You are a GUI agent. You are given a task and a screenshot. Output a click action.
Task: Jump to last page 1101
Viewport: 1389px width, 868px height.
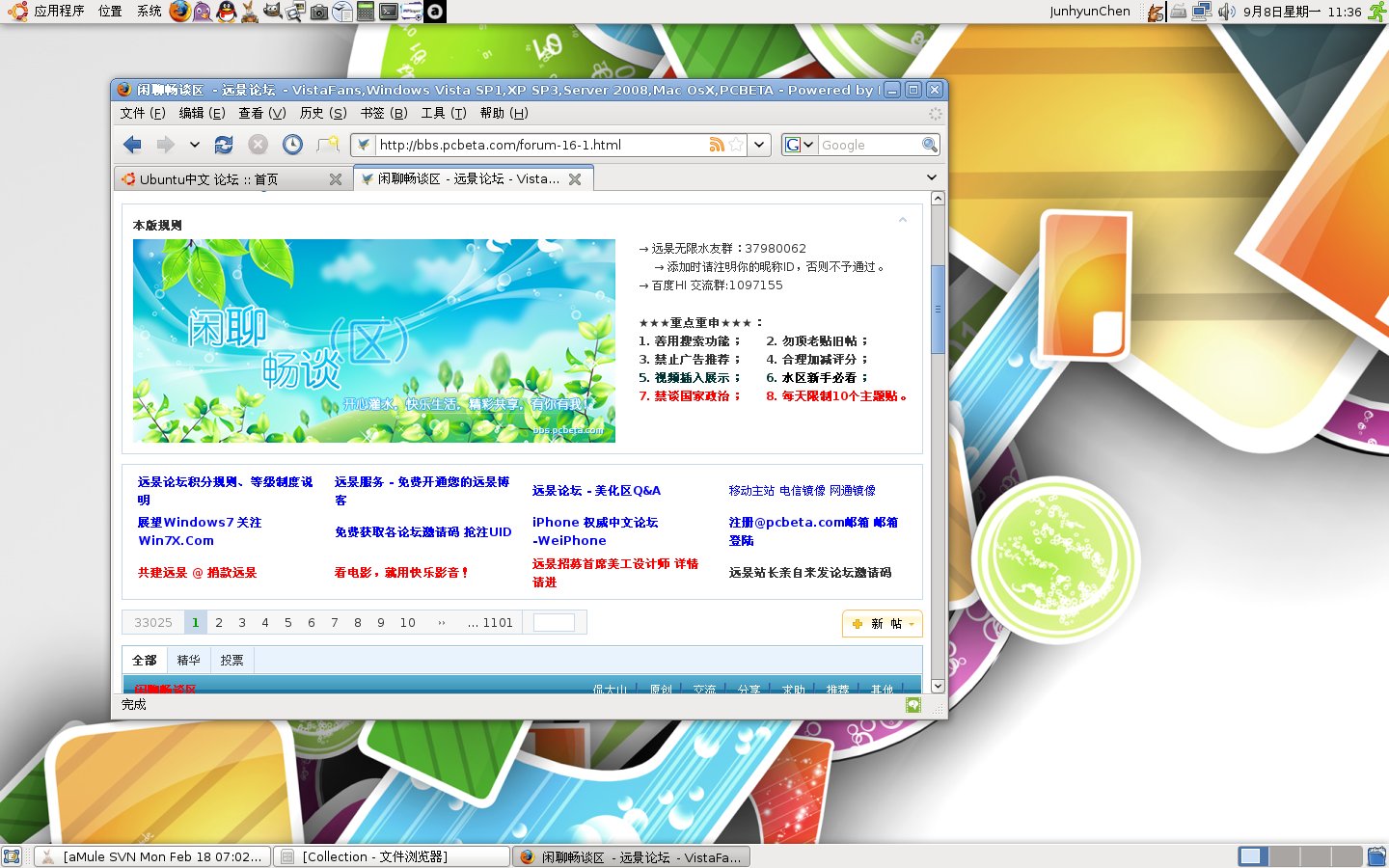tap(491, 623)
